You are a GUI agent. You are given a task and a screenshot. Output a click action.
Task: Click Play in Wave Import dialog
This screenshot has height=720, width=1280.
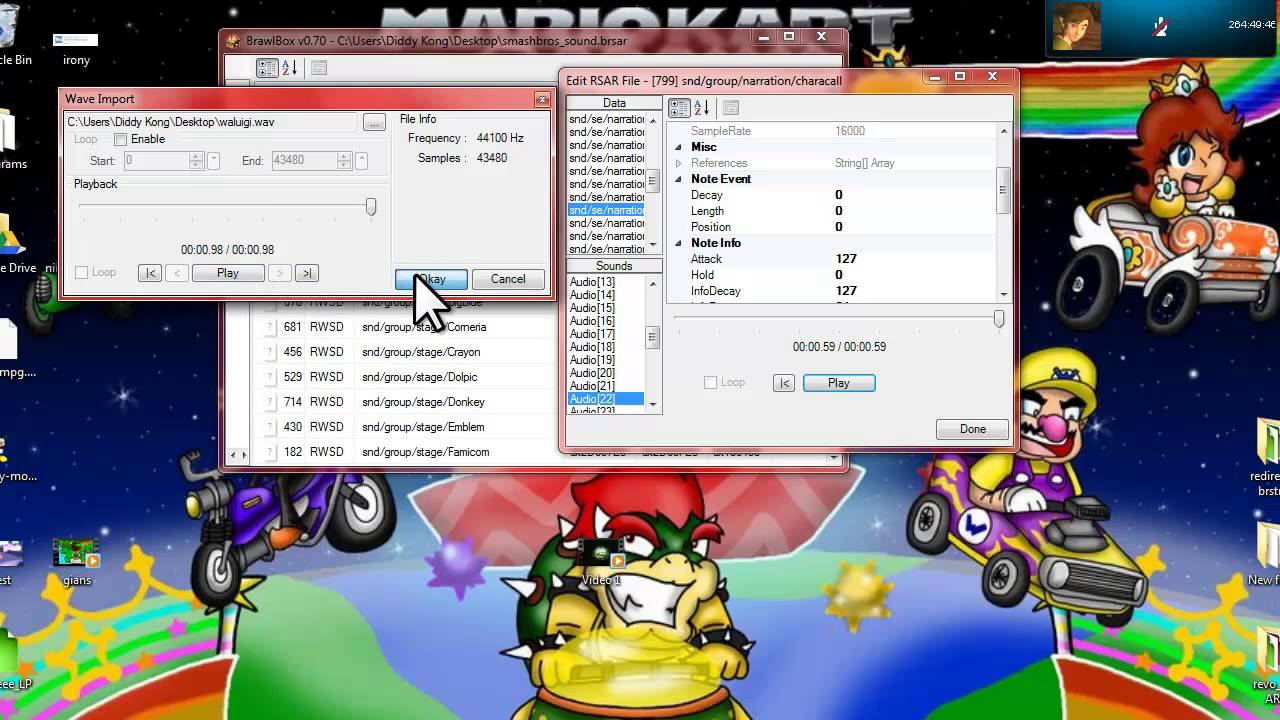228,273
